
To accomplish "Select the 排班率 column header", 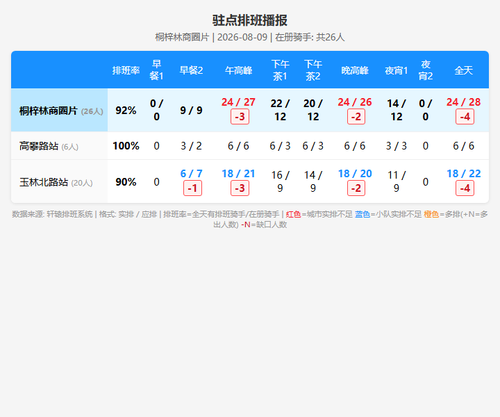I will 126,70.
